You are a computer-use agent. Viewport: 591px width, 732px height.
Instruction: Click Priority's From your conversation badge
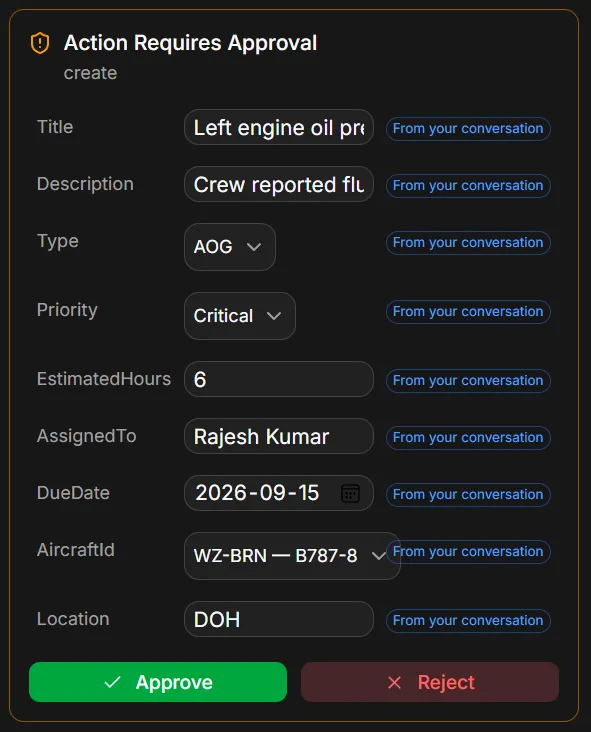click(x=468, y=311)
